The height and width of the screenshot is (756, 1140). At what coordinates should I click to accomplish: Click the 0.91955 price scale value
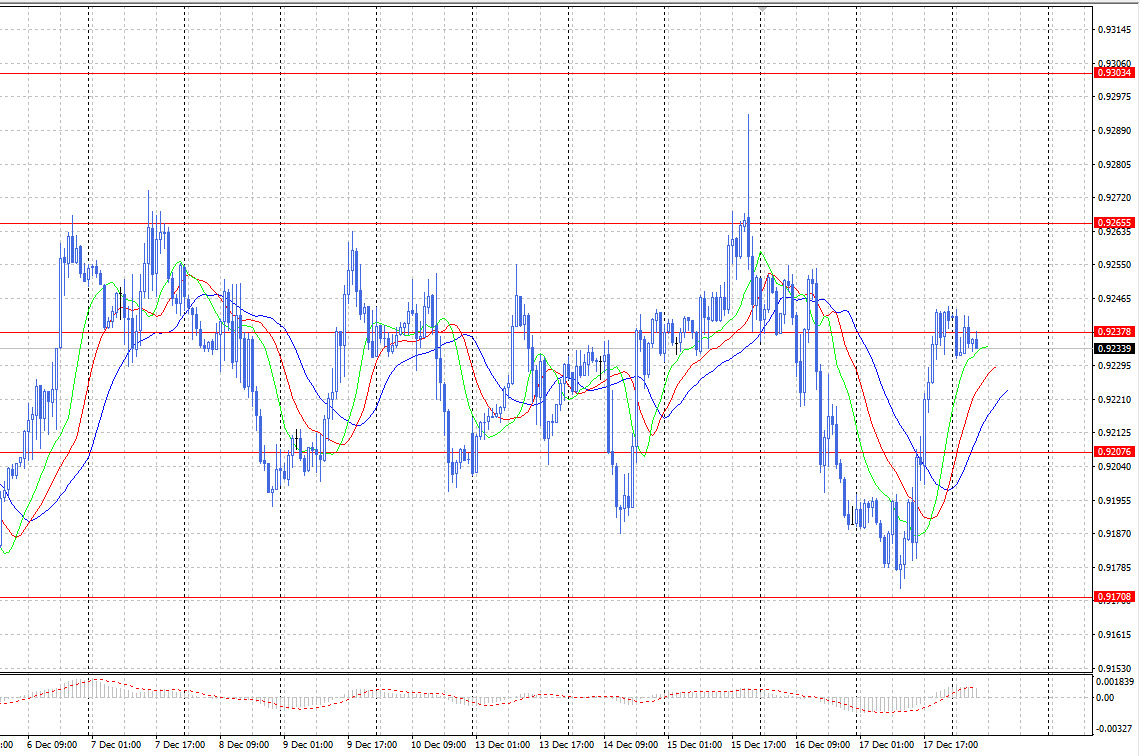click(1114, 501)
